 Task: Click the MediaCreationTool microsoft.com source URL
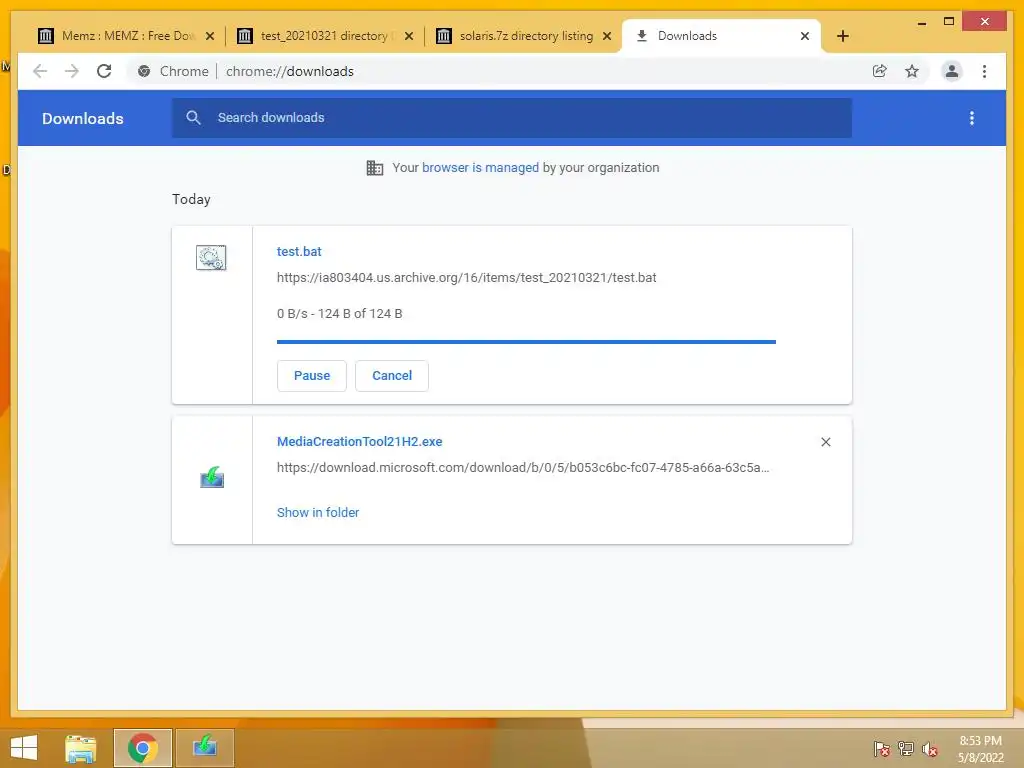[x=522, y=468]
